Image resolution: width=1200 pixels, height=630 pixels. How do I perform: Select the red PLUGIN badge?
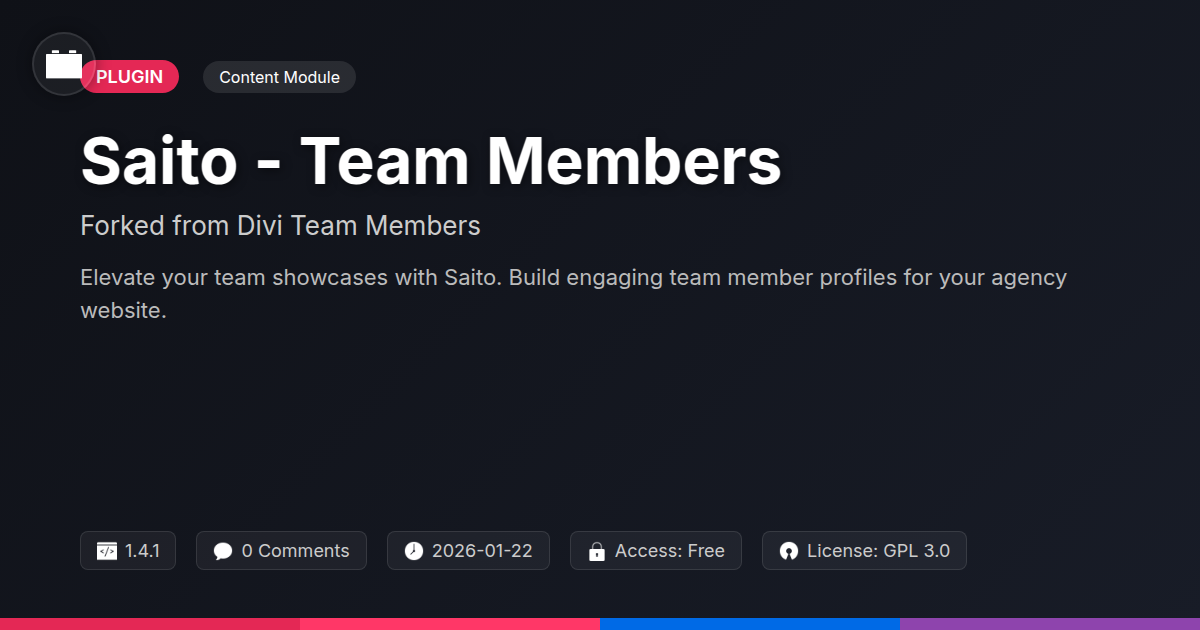click(x=129, y=77)
